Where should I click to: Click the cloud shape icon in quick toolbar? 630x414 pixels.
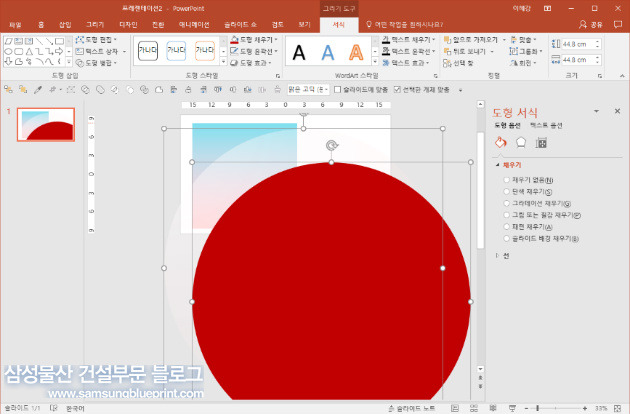(x=159, y=90)
